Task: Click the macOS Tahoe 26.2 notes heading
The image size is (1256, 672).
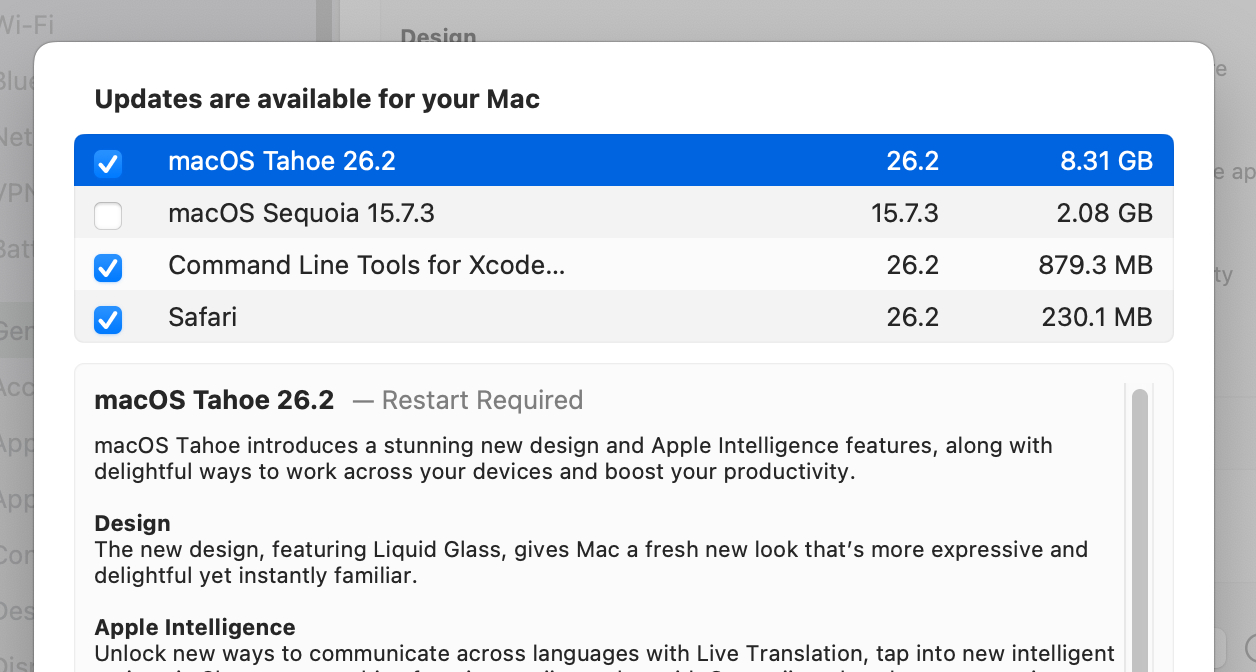Action: point(213,400)
